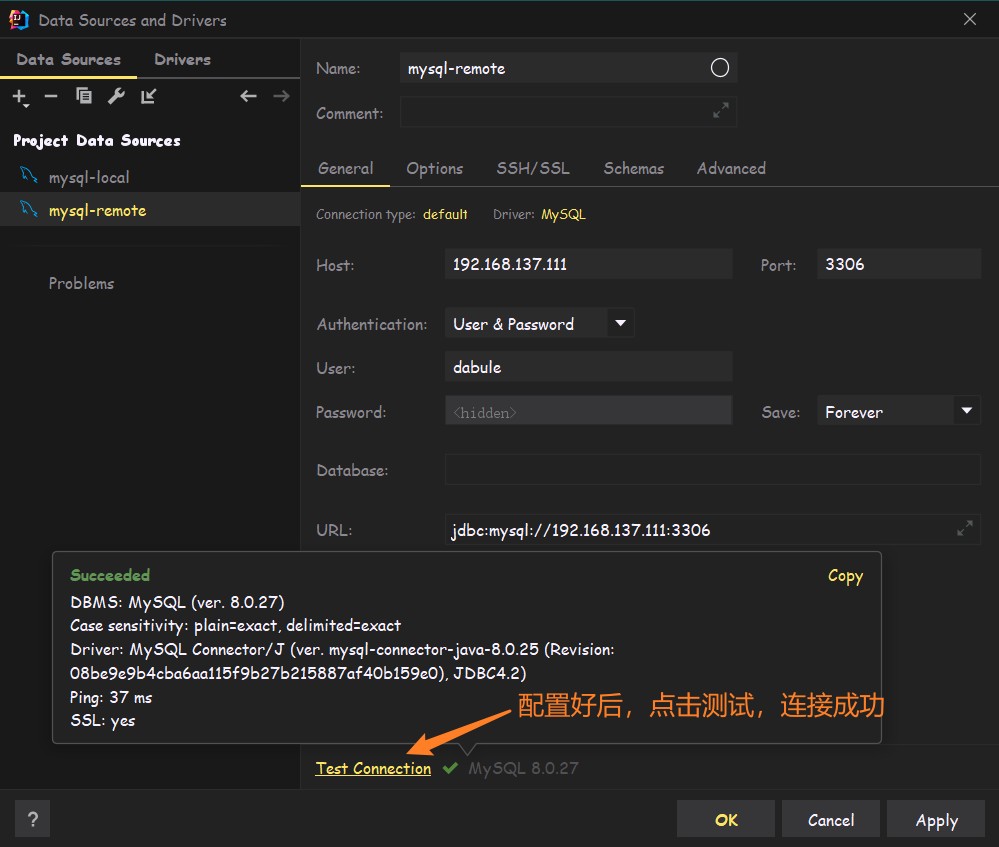Expand the Comment field with the expand icon
Screen dimensions: 999x847
point(720,112)
